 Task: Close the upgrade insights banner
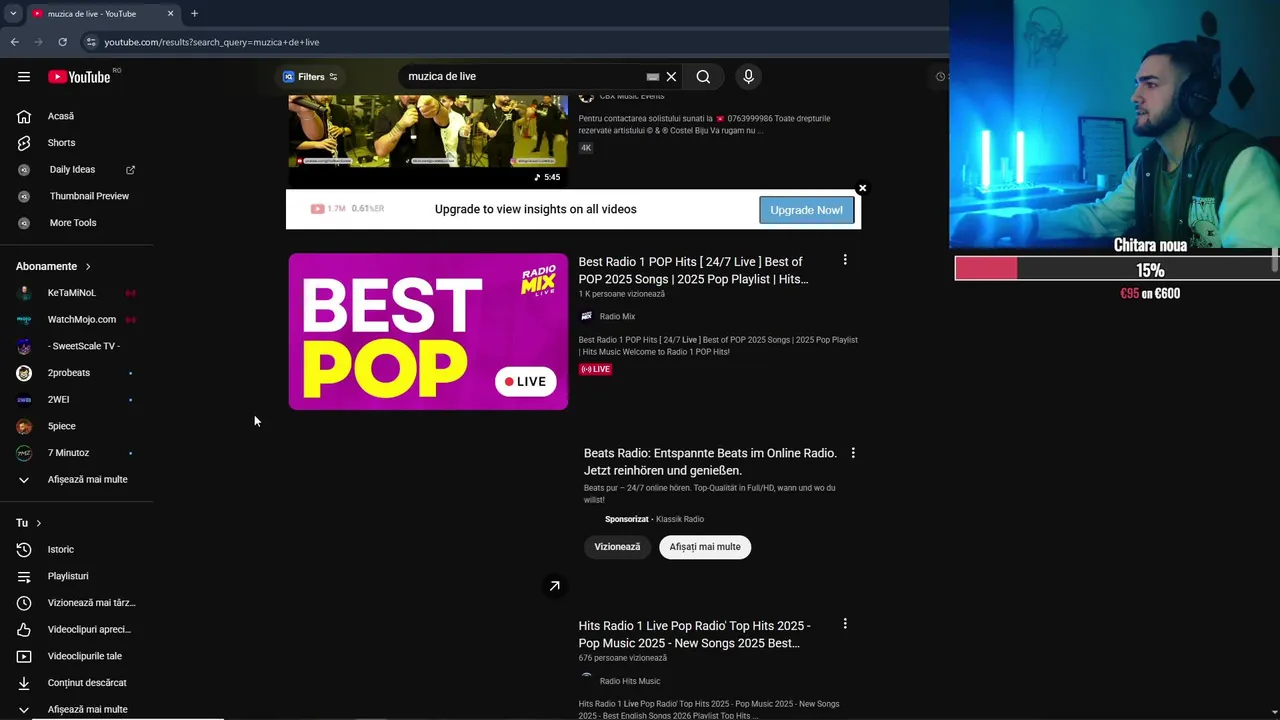click(862, 188)
